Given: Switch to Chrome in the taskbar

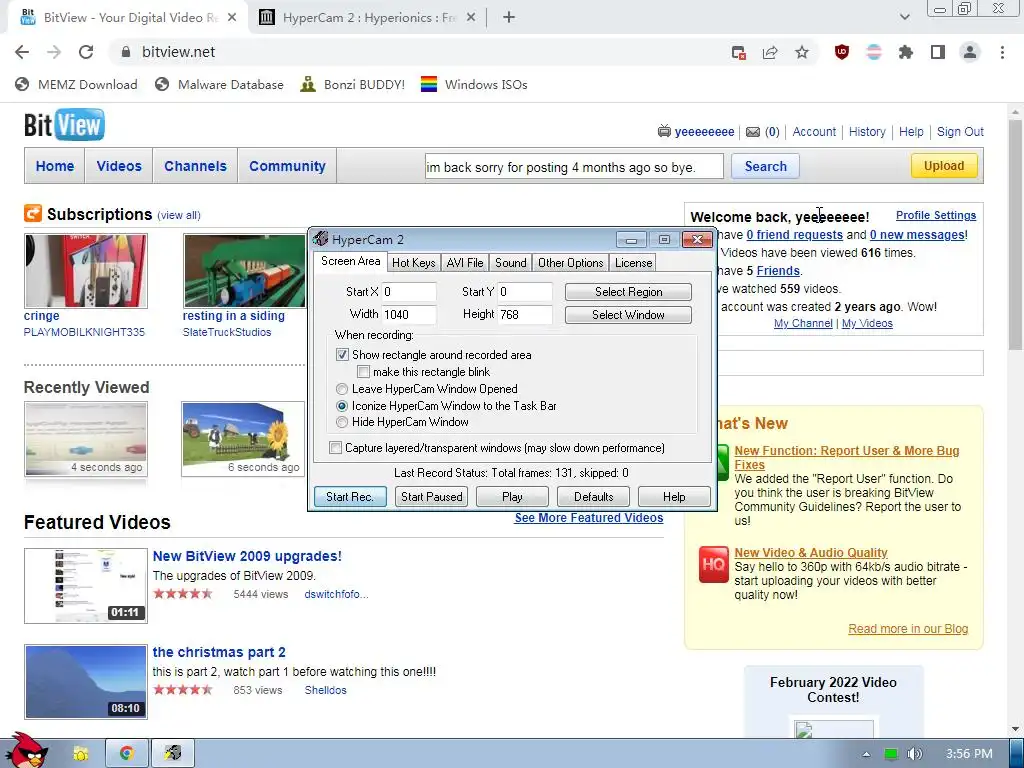Looking at the screenshot, I should click(126, 753).
